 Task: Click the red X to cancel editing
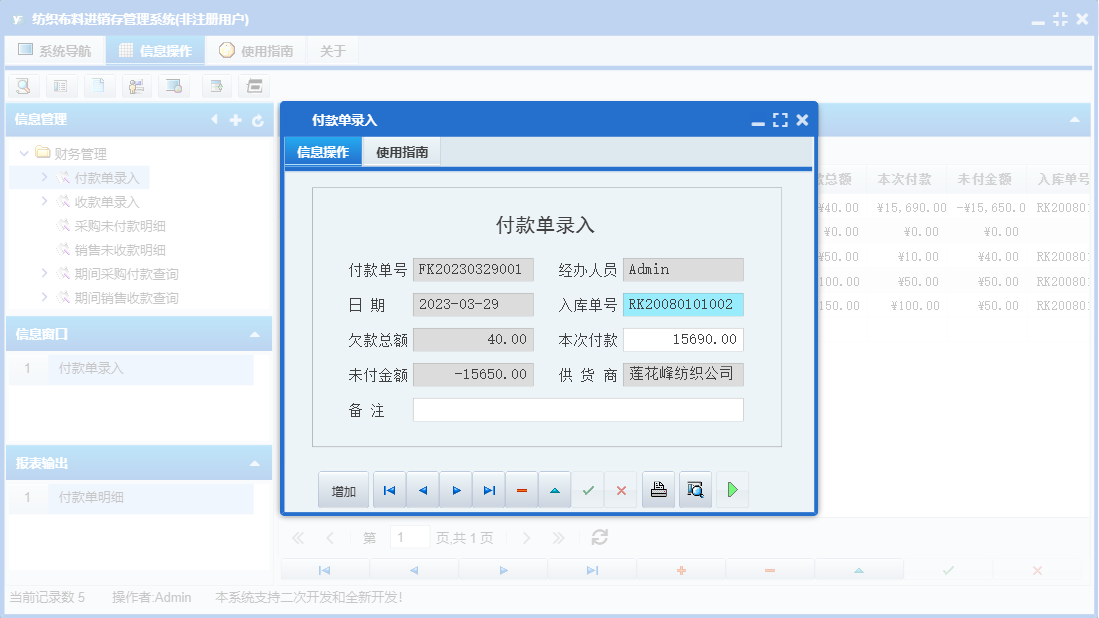pos(621,489)
